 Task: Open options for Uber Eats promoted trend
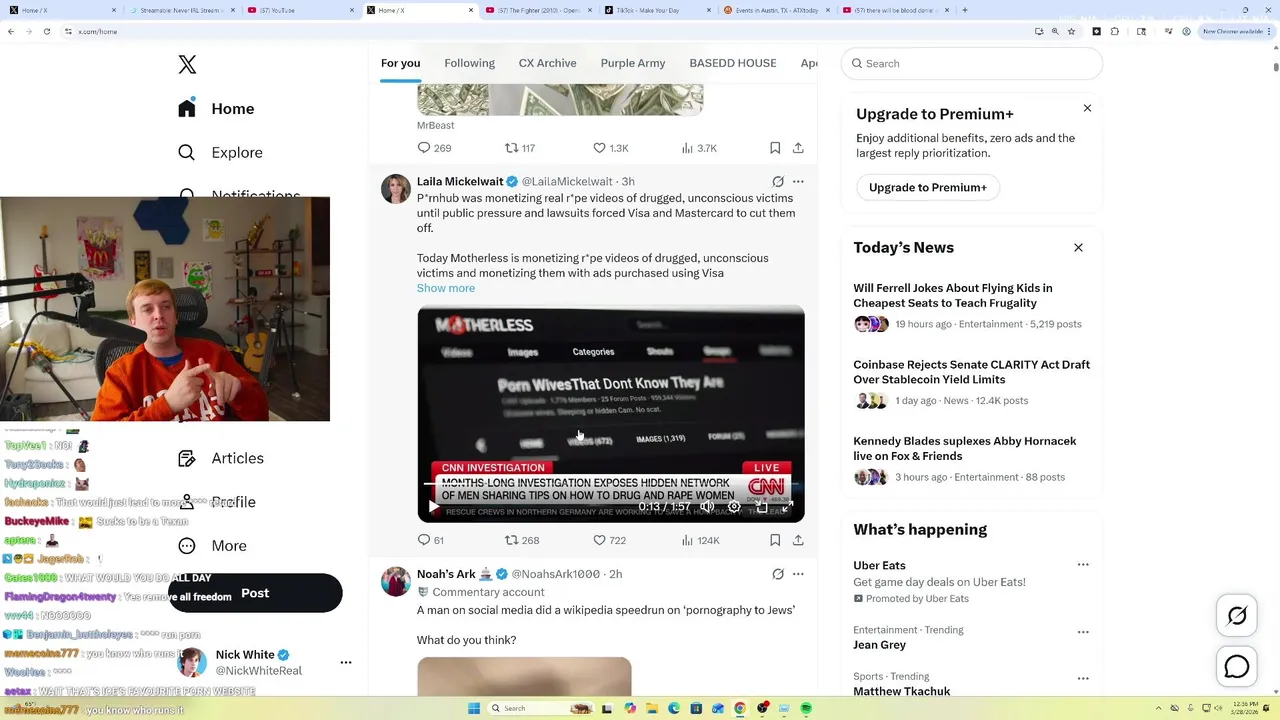click(1083, 565)
